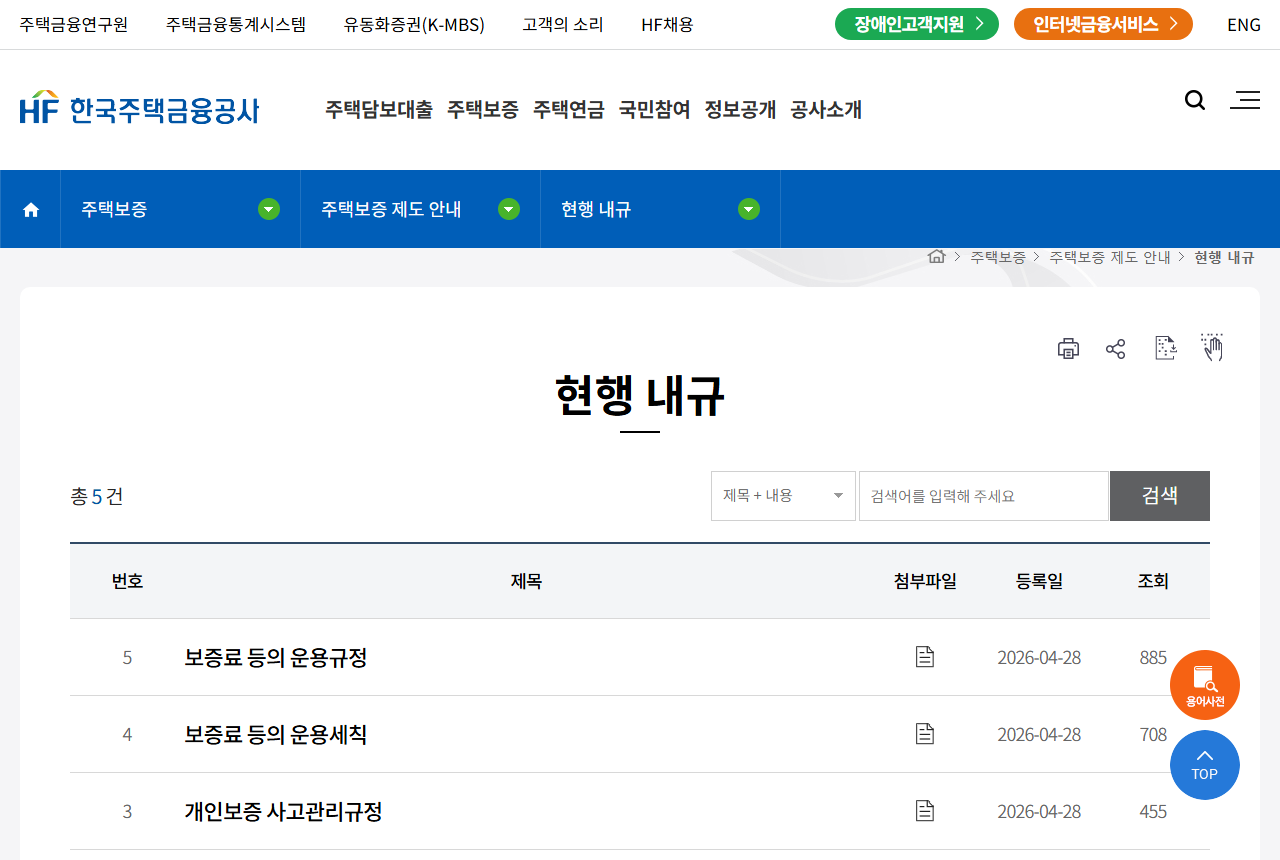Open the 공사소개 main menu

point(826,109)
